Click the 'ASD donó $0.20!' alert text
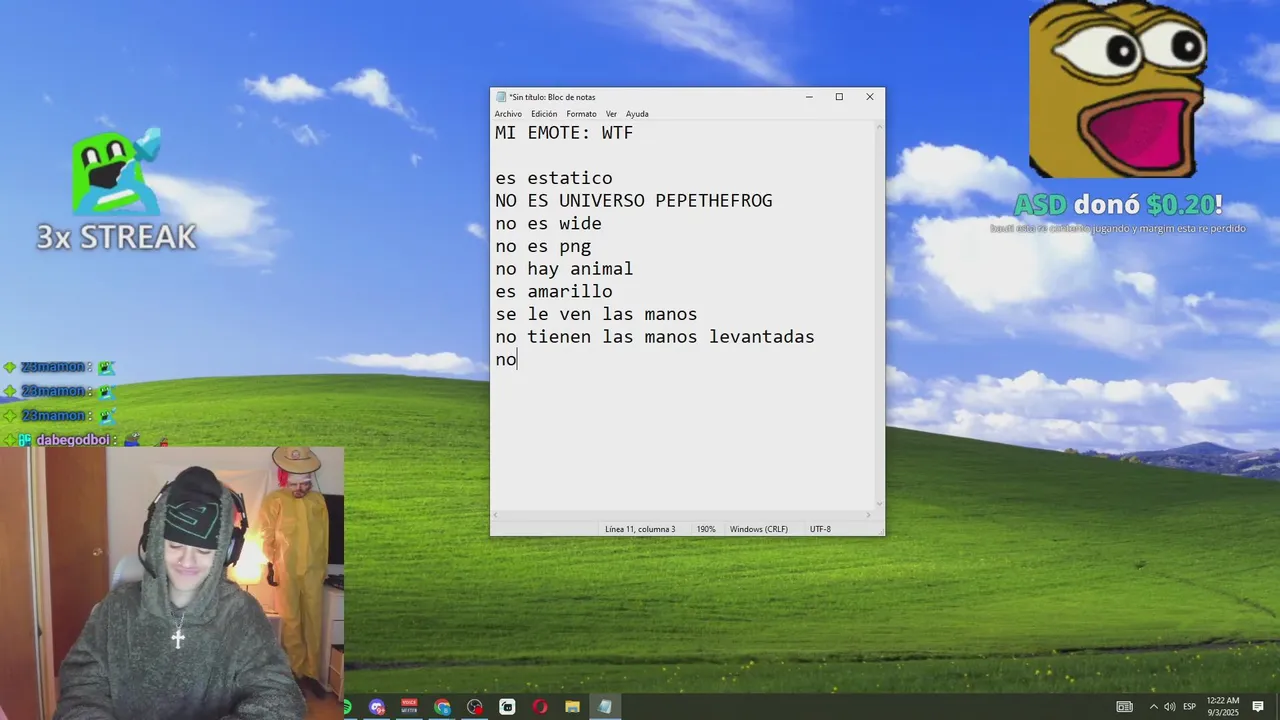The image size is (1280, 720). pyautogui.click(x=1118, y=205)
